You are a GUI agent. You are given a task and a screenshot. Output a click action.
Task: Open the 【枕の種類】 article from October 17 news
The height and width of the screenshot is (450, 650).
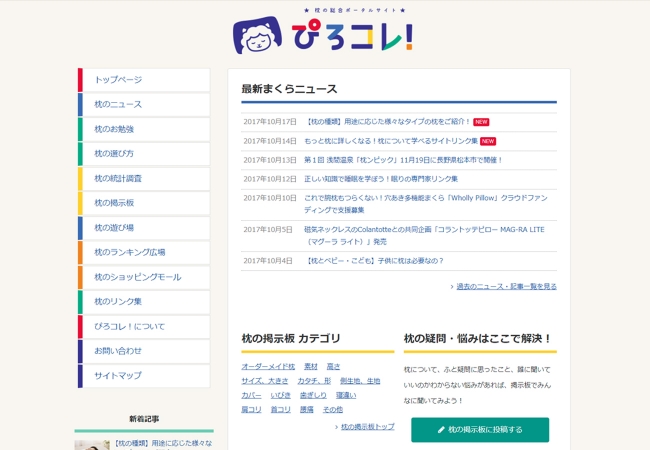(387, 122)
